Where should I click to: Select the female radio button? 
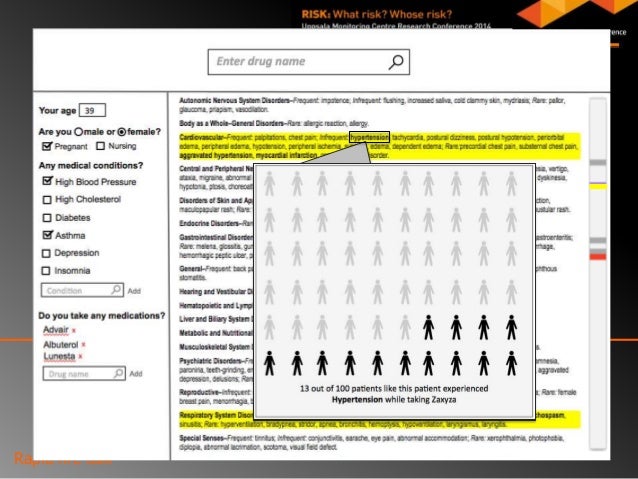(x=122, y=132)
